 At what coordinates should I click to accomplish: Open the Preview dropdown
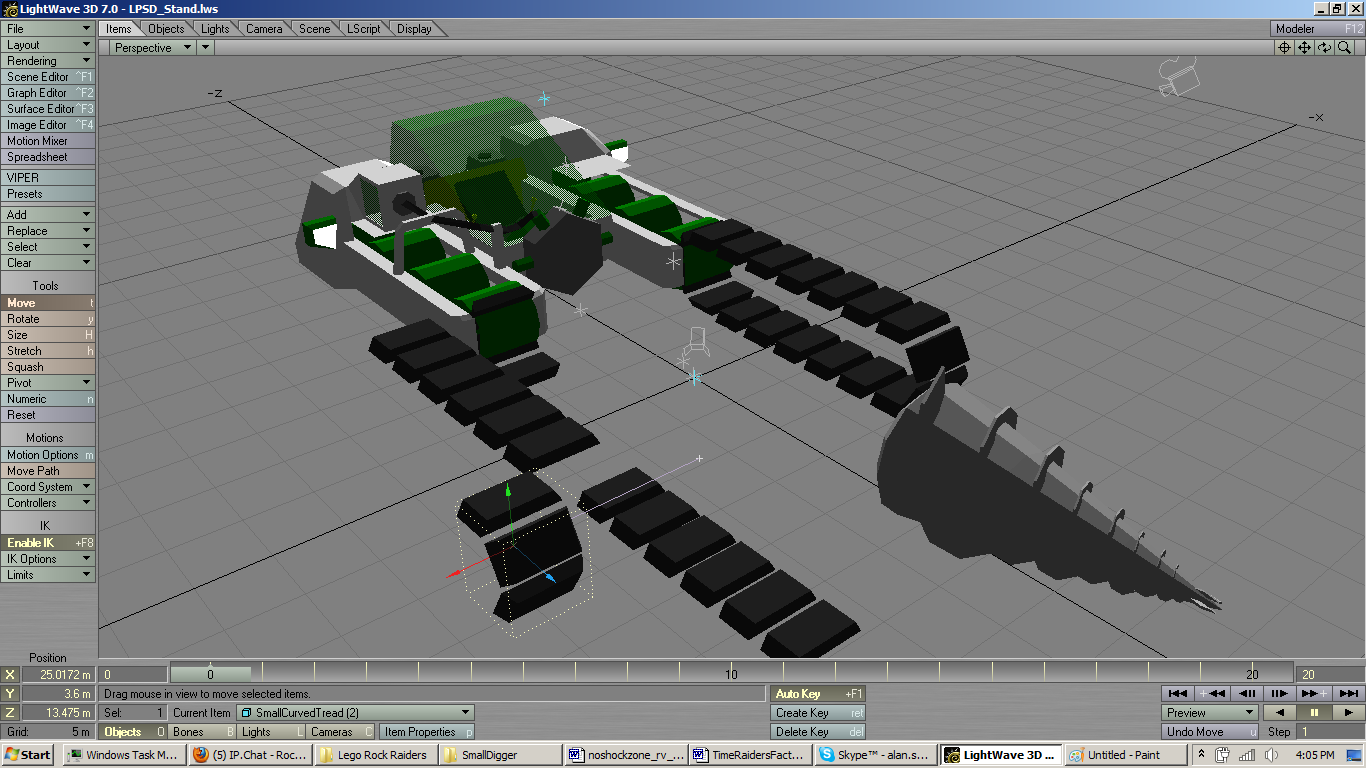click(x=1210, y=713)
